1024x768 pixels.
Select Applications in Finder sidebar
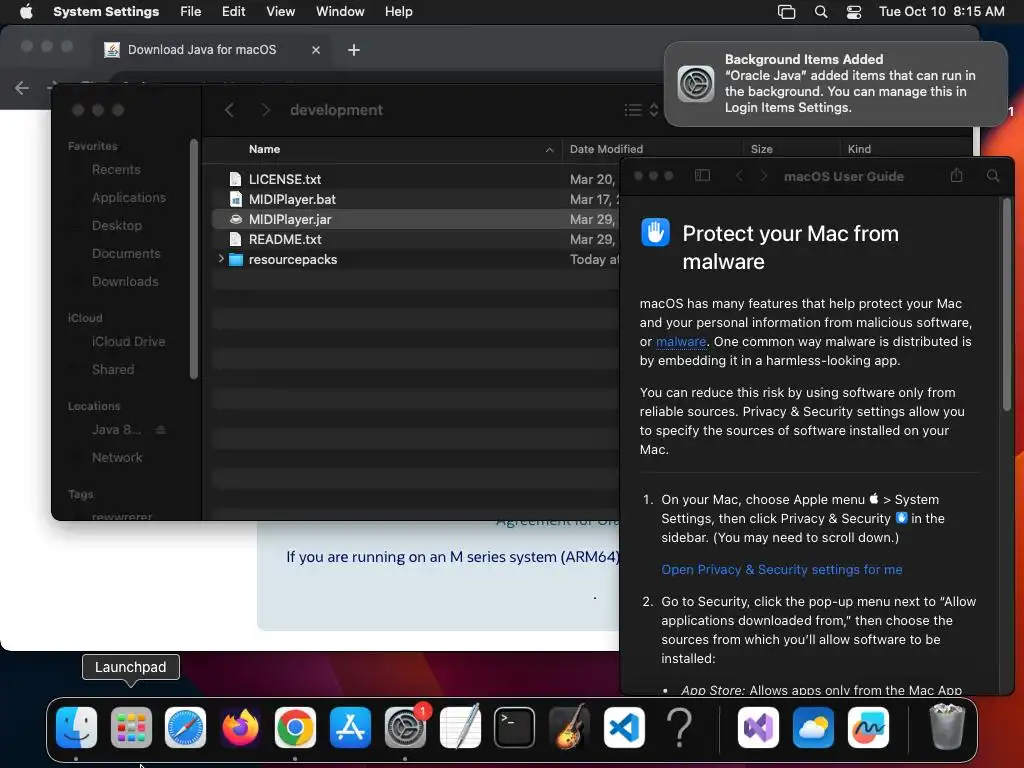pos(129,198)
